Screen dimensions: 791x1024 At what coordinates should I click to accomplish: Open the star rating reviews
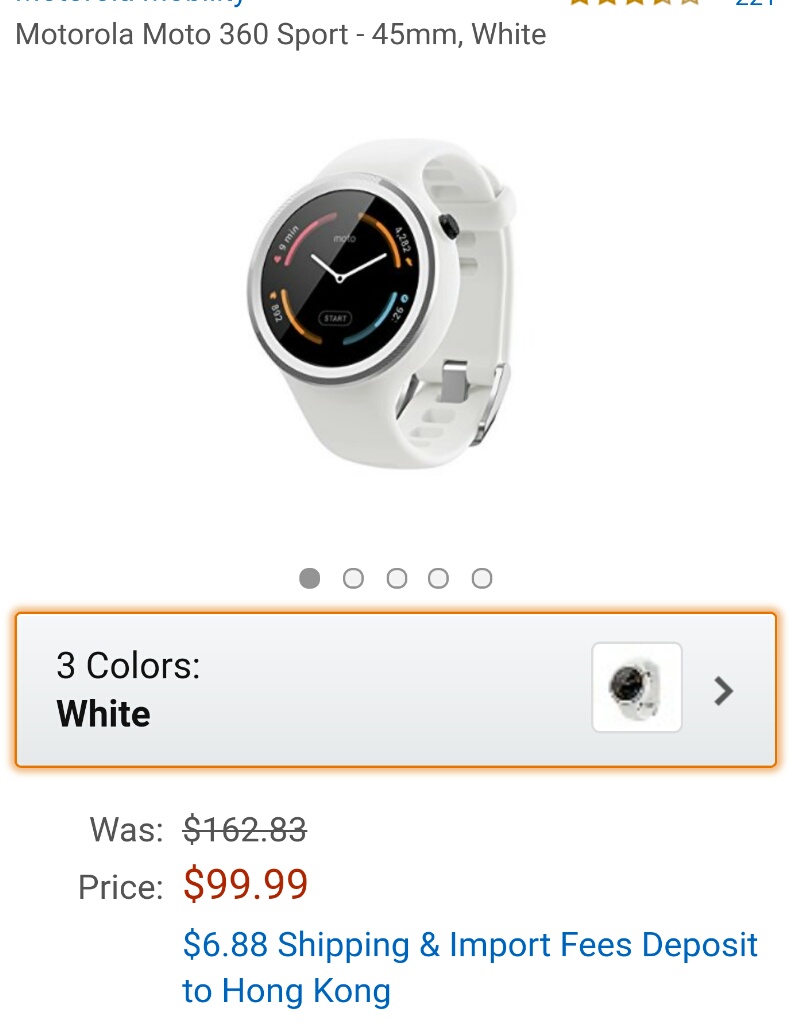pyautogui.click(x=634, y=2)
